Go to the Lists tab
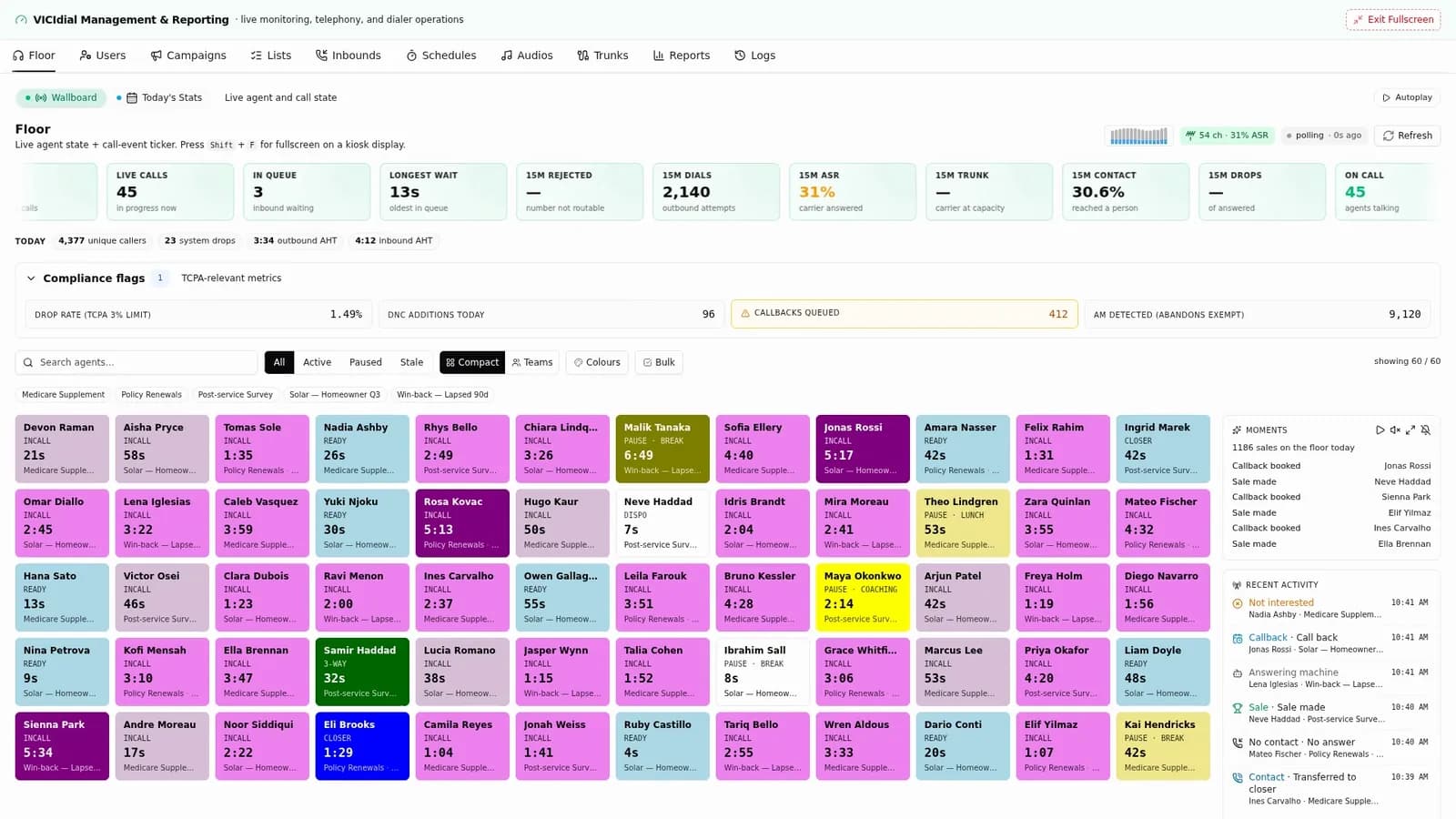Screen dimensions: 1456x819 271,56
